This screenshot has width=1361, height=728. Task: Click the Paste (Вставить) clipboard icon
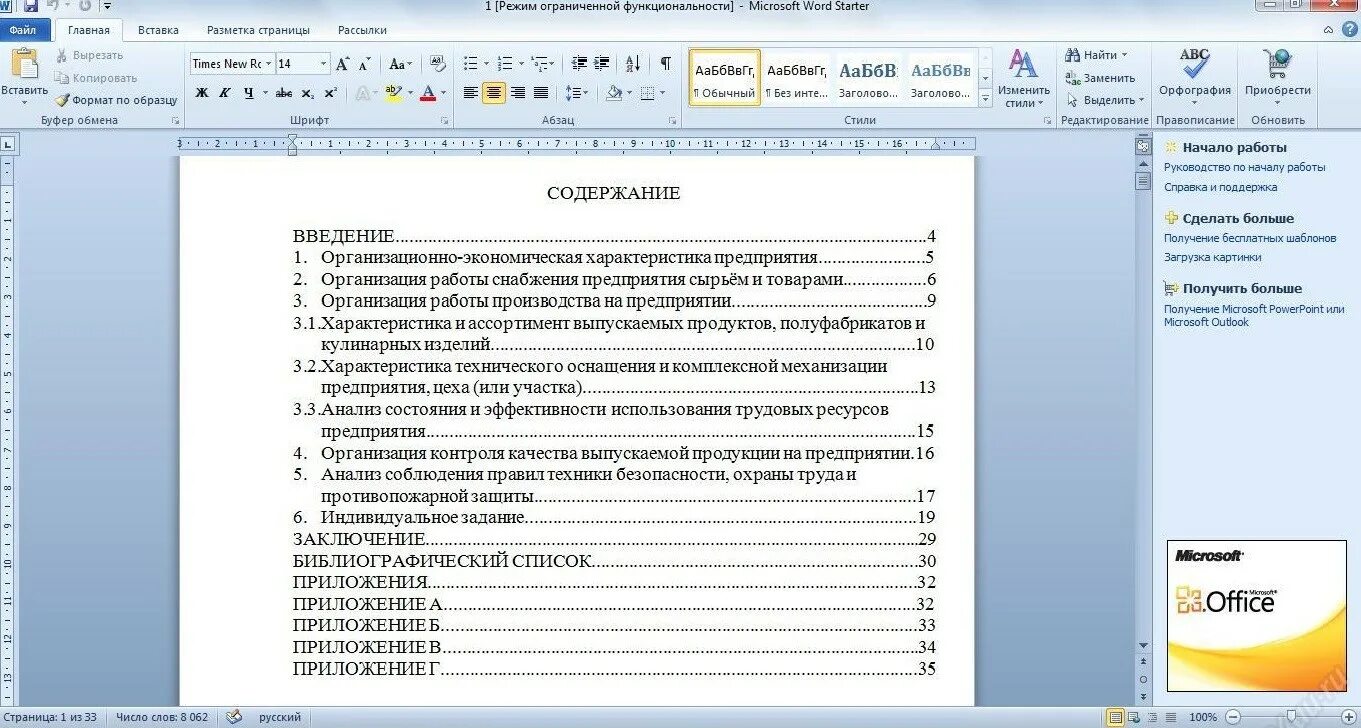(x=24, y=63)
